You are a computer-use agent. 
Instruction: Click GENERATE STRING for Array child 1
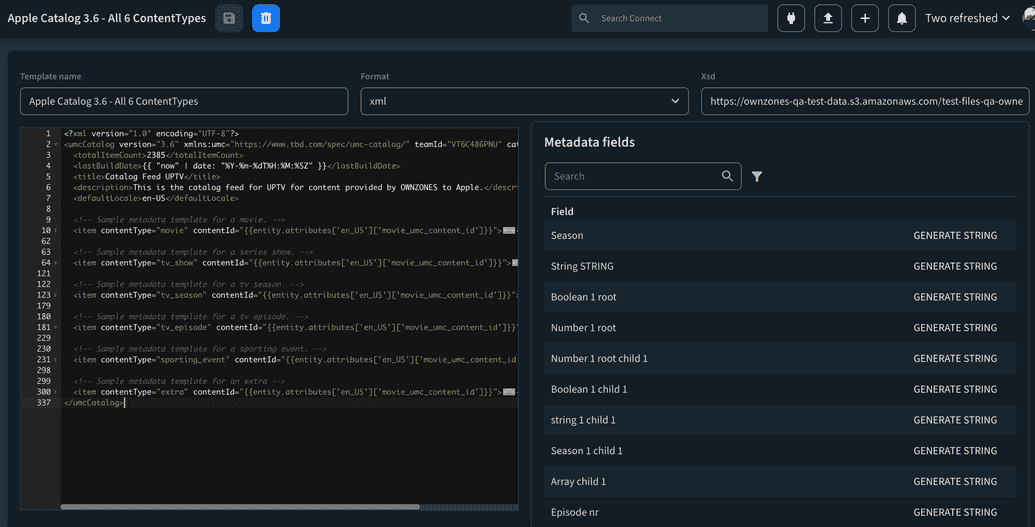[955, 482]
